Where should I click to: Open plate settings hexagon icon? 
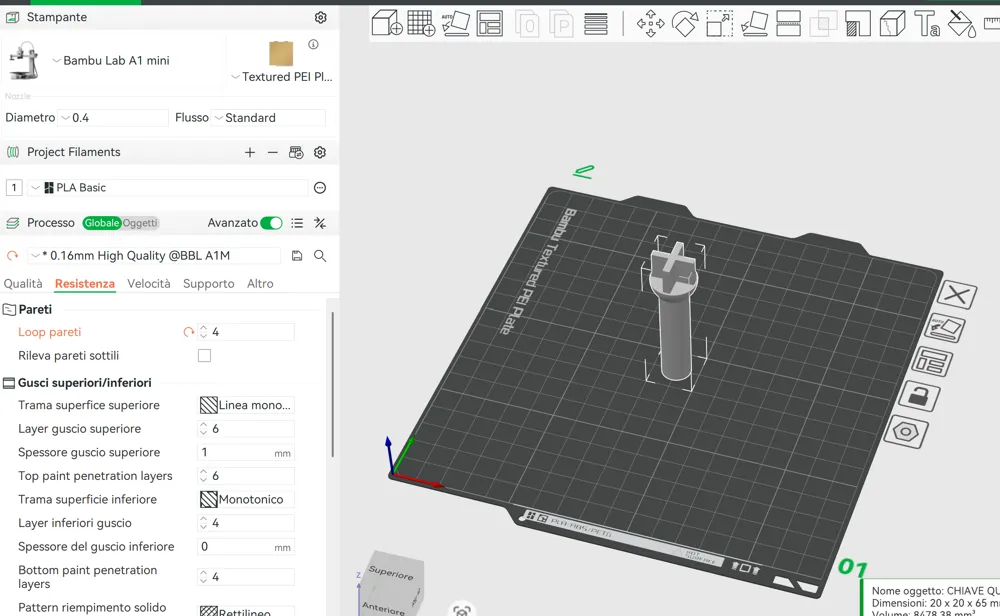(906, 432)
